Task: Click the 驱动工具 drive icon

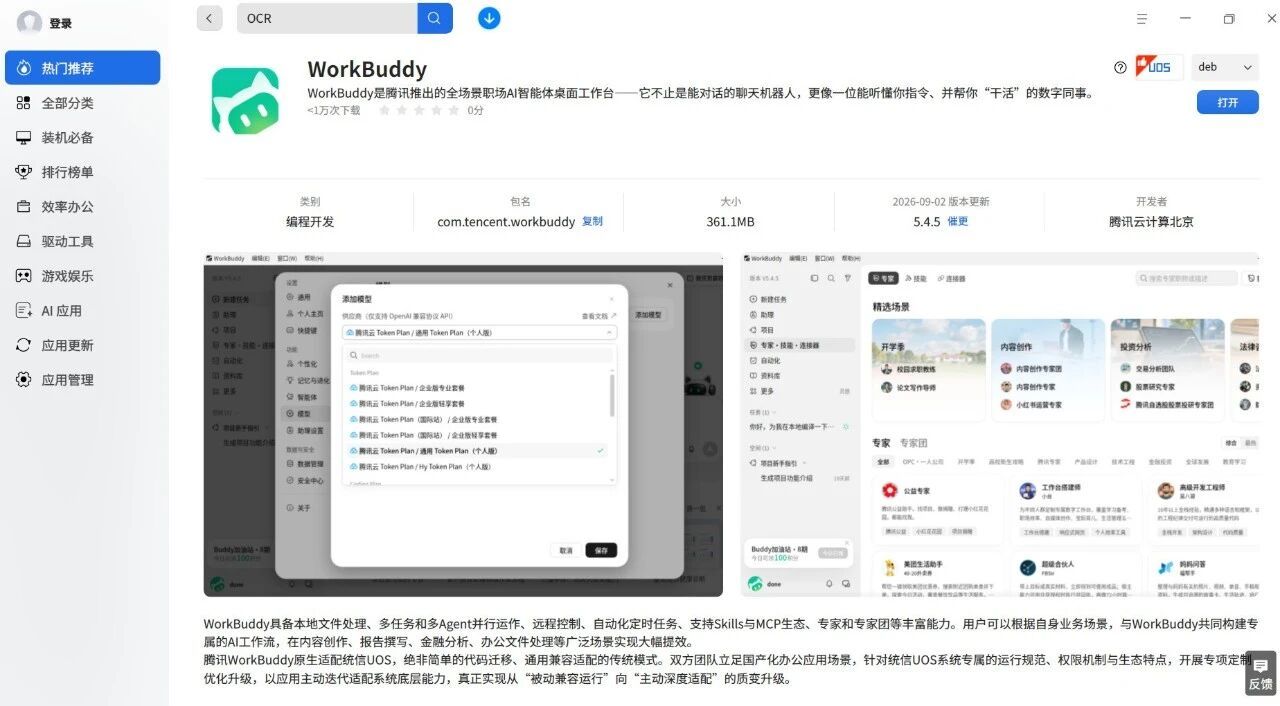Action: click(x=24, y=241)
